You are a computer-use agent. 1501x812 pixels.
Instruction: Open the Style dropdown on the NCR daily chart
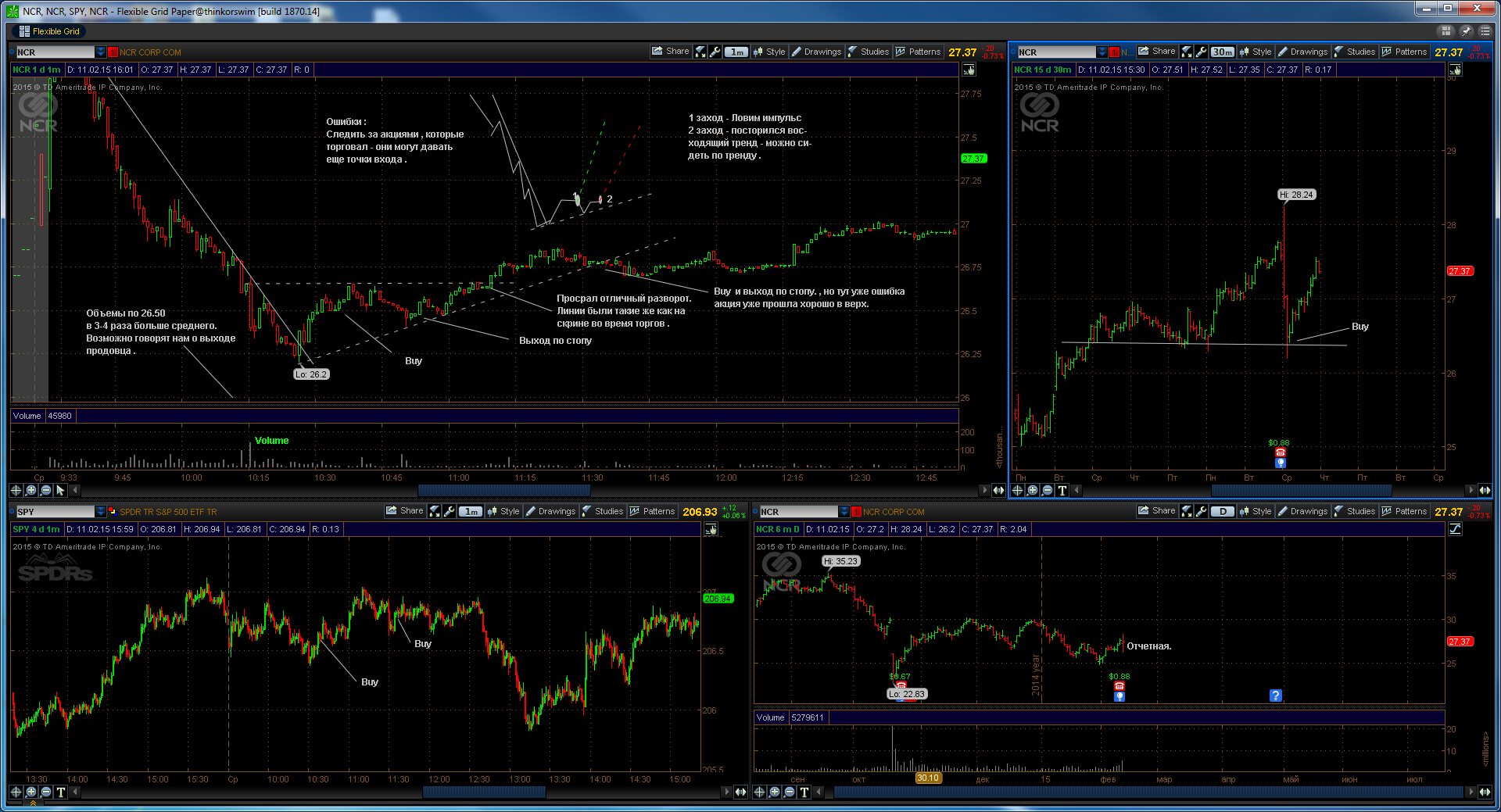click(1256, 511)
